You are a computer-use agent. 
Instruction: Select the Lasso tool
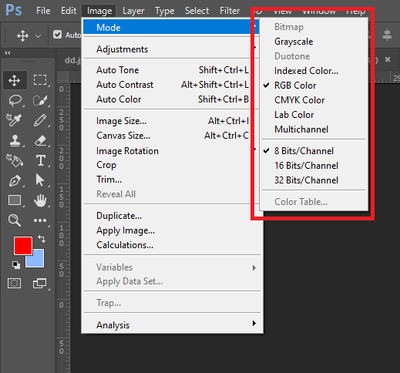click(x=15, y=100)
